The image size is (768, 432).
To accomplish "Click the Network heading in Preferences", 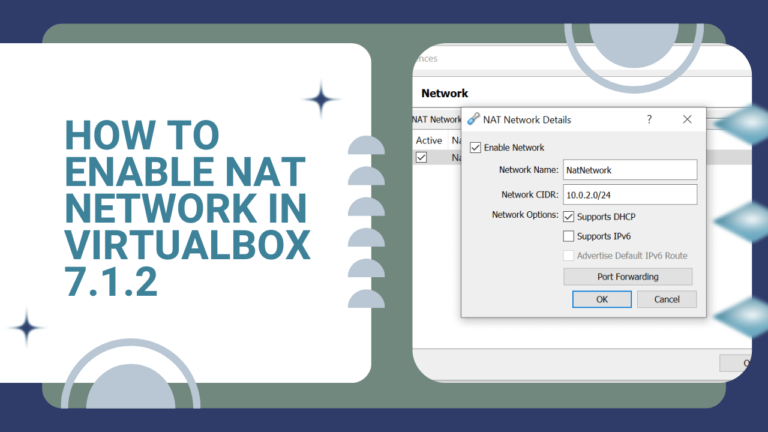I will click(444, 93).
